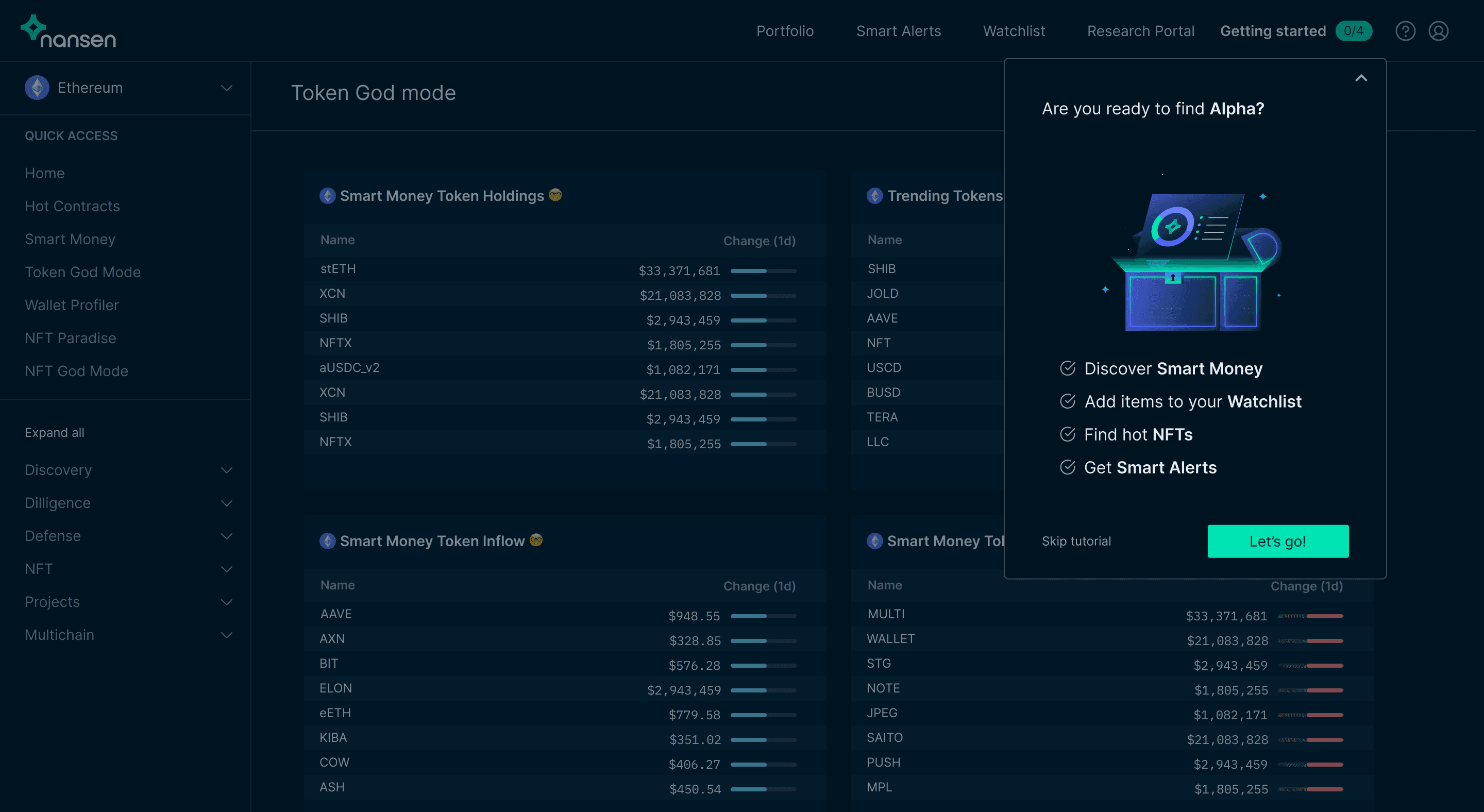Open the Research Portal
The image size is (1484, 812).
(x=1140, y=31)
